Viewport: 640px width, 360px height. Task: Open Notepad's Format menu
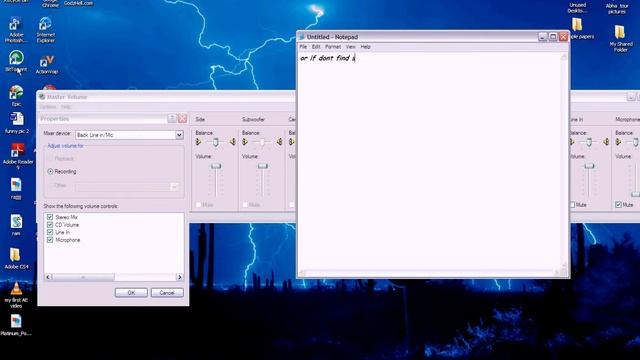[x=333, y=47]
